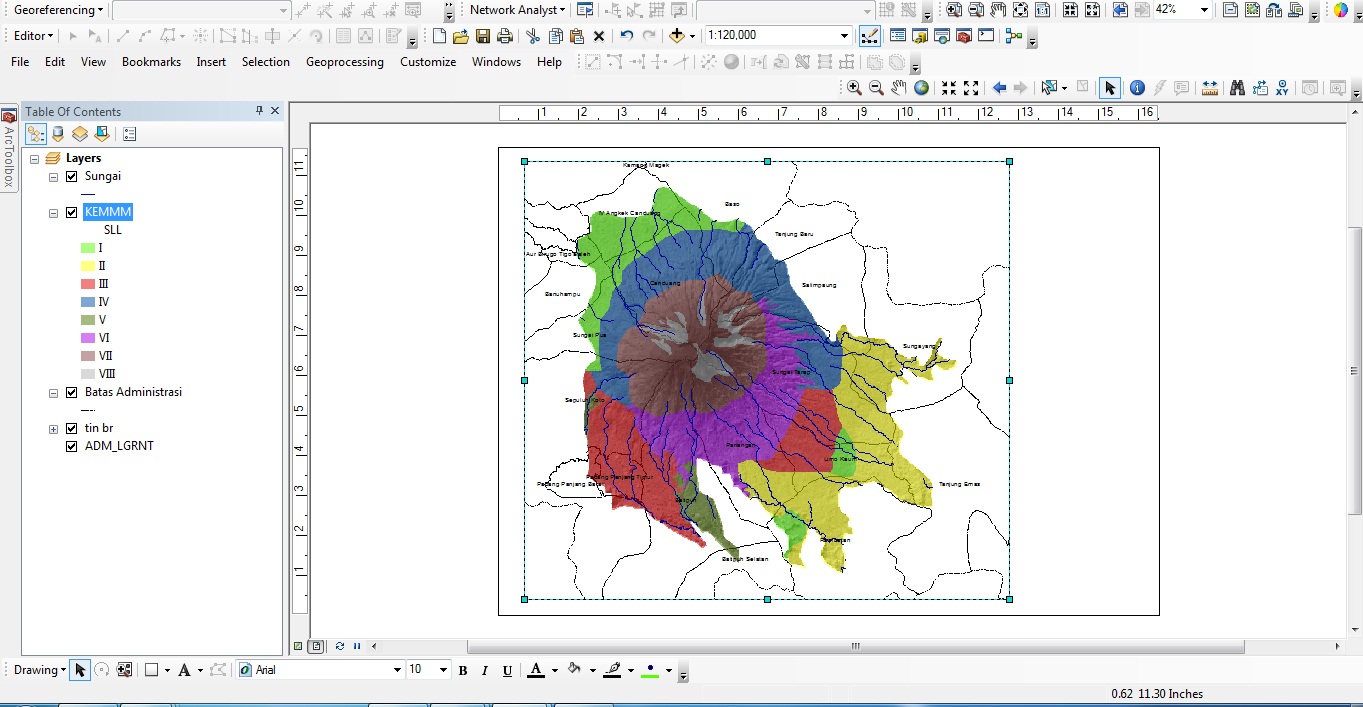This screenshot has height=707, width=1363.
Task: Toggle Batas Administrasi layer visibility
Action: 71,392
